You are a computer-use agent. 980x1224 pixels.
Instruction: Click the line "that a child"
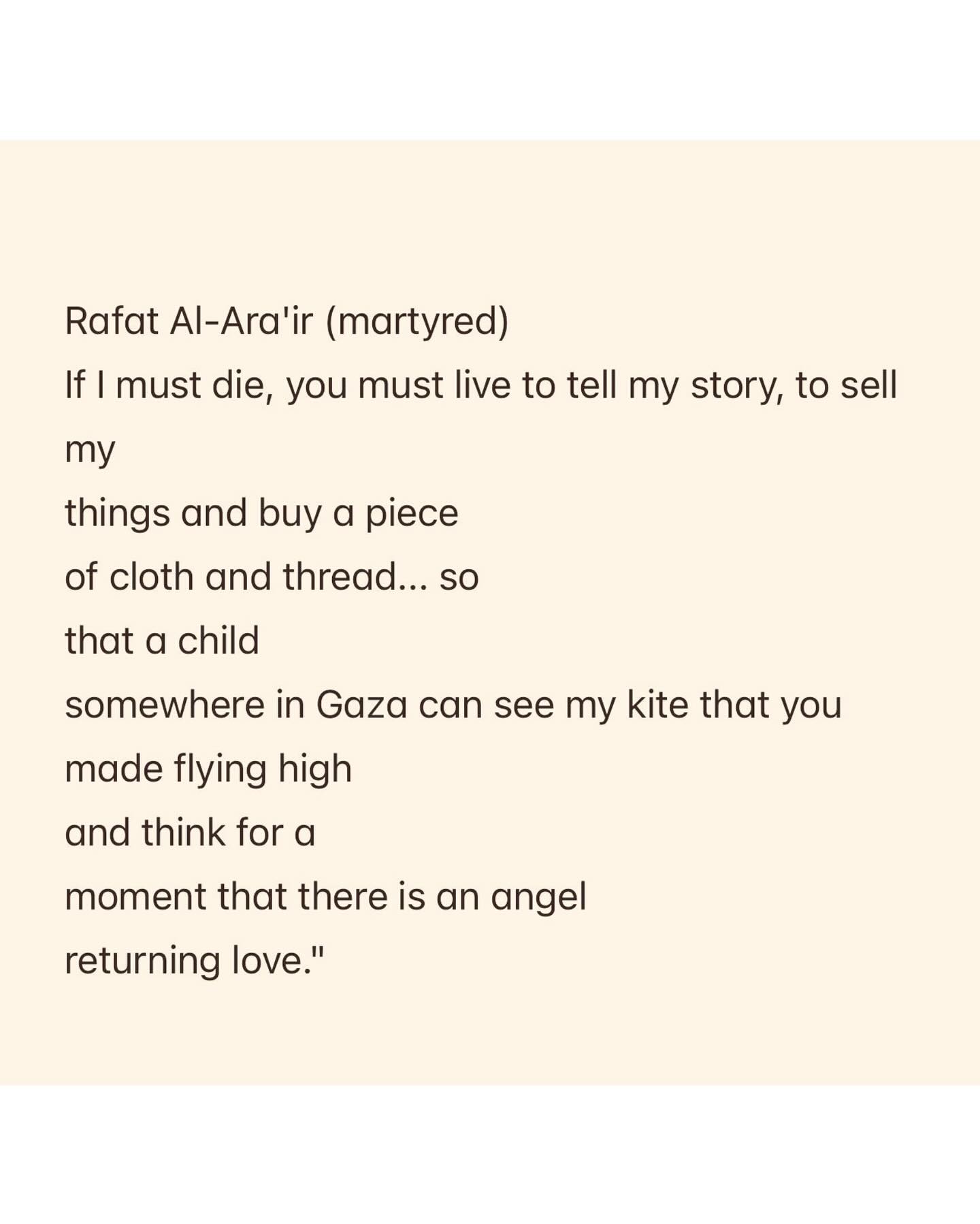click(162, 641)
